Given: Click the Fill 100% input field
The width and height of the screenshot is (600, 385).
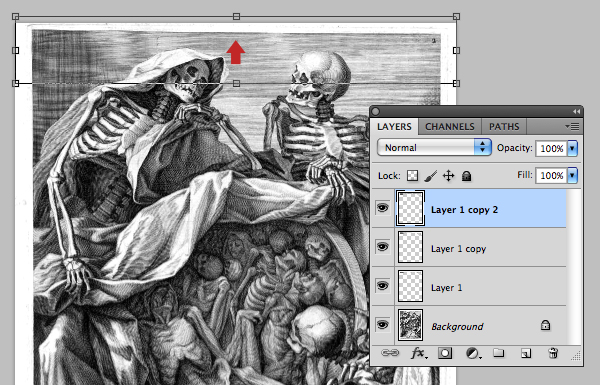Looking at the screenshot, I should coord(552,176).
